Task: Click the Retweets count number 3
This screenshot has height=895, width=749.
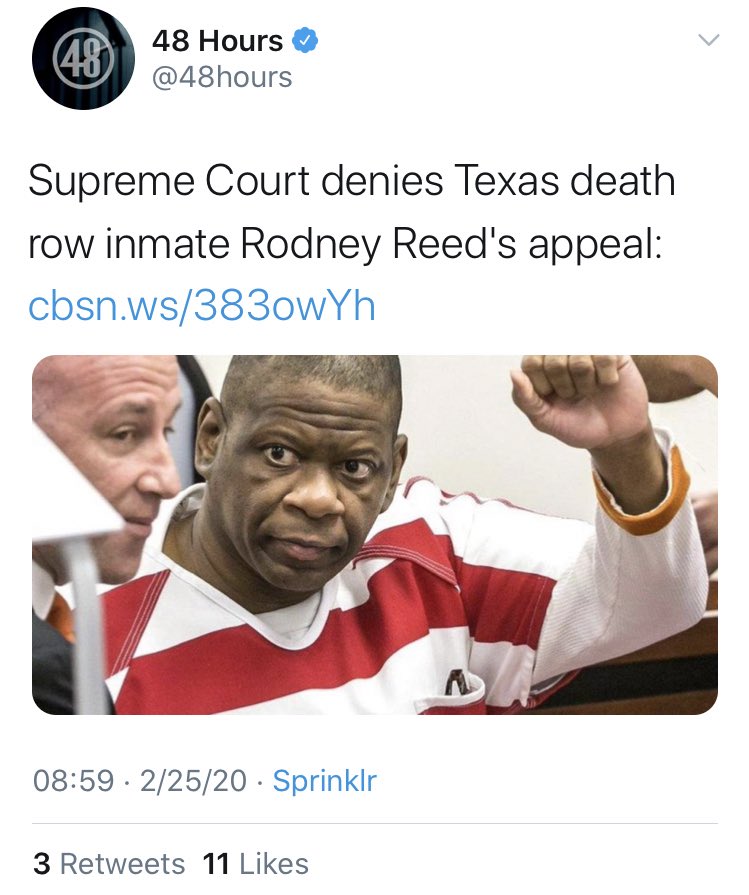Action: point(42,864)
